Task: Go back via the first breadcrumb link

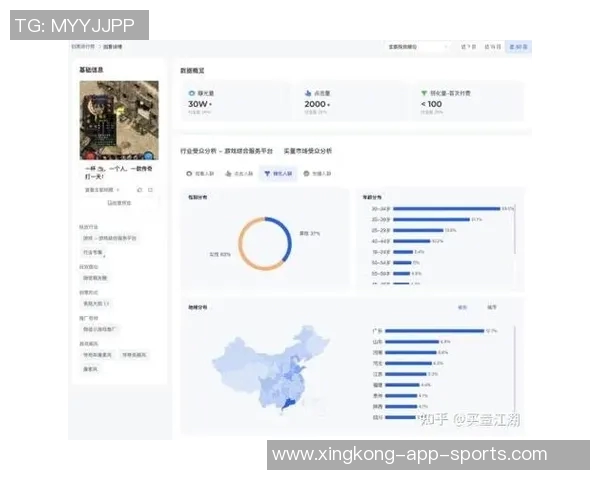Action: (x=83, y=46)
